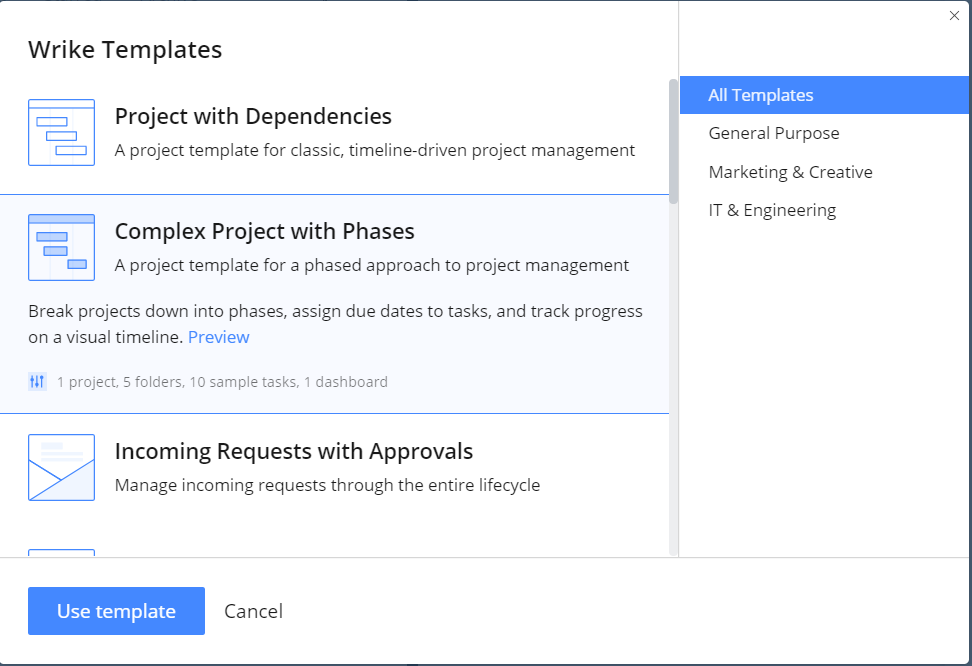Select the All Templates category
972x666 pixels.
point(761,95)
